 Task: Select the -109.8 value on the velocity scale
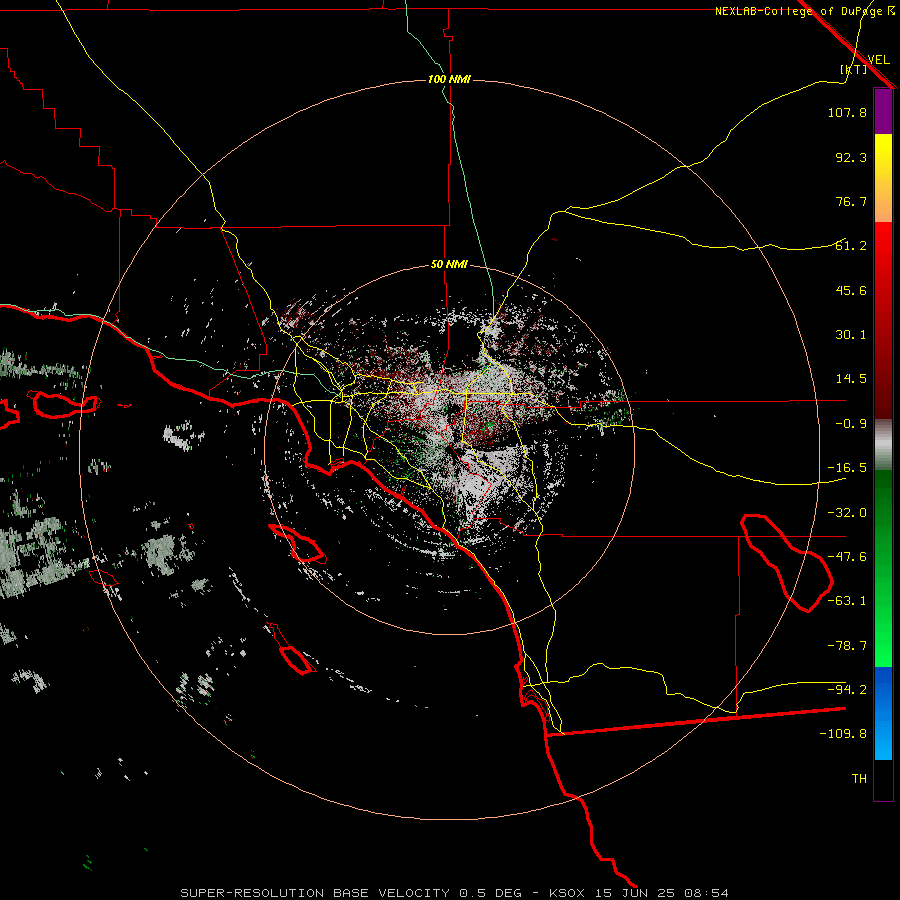[x=843, y=734]
